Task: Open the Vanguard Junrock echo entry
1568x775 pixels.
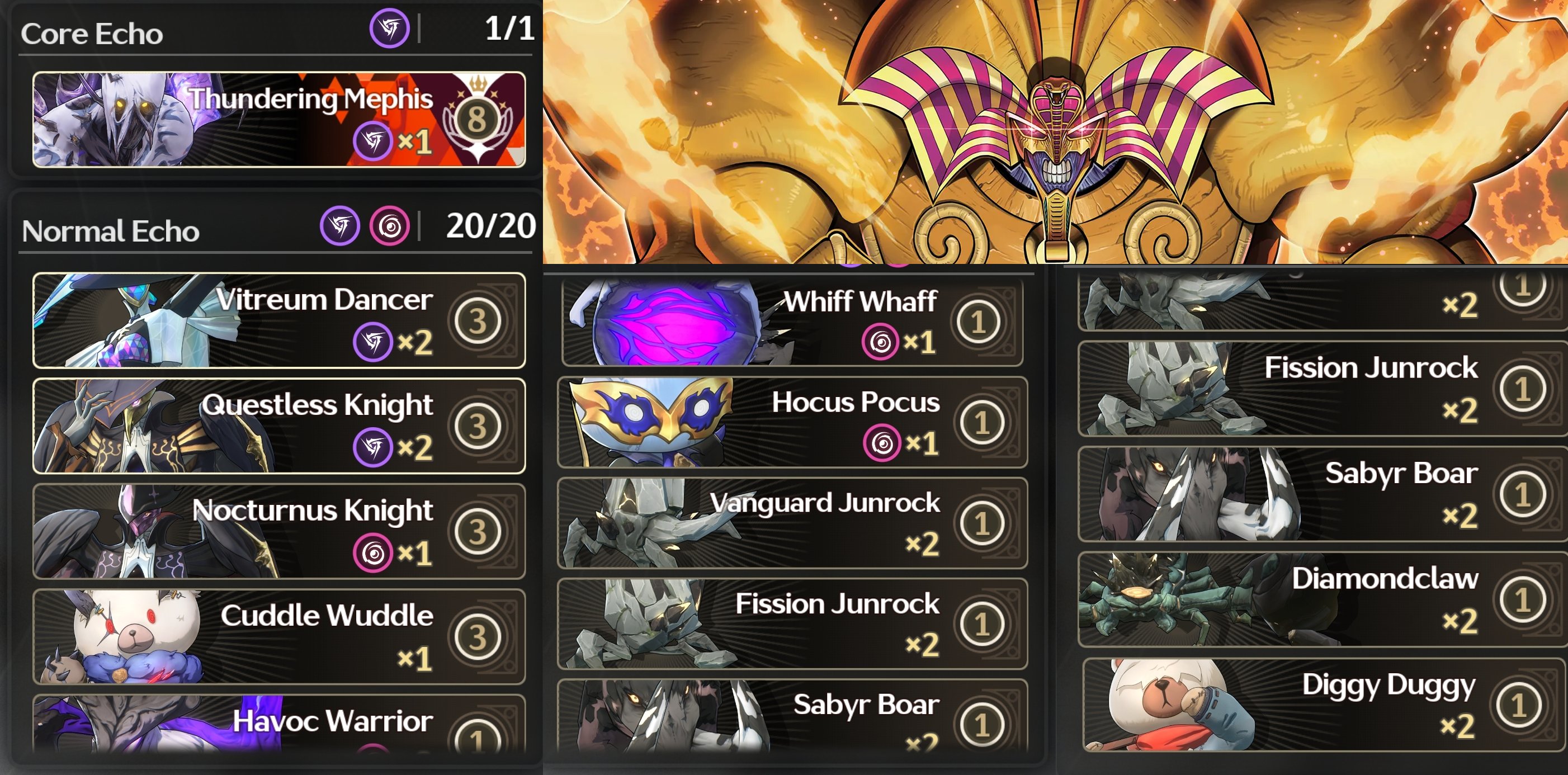Action: tap(792, 523)
